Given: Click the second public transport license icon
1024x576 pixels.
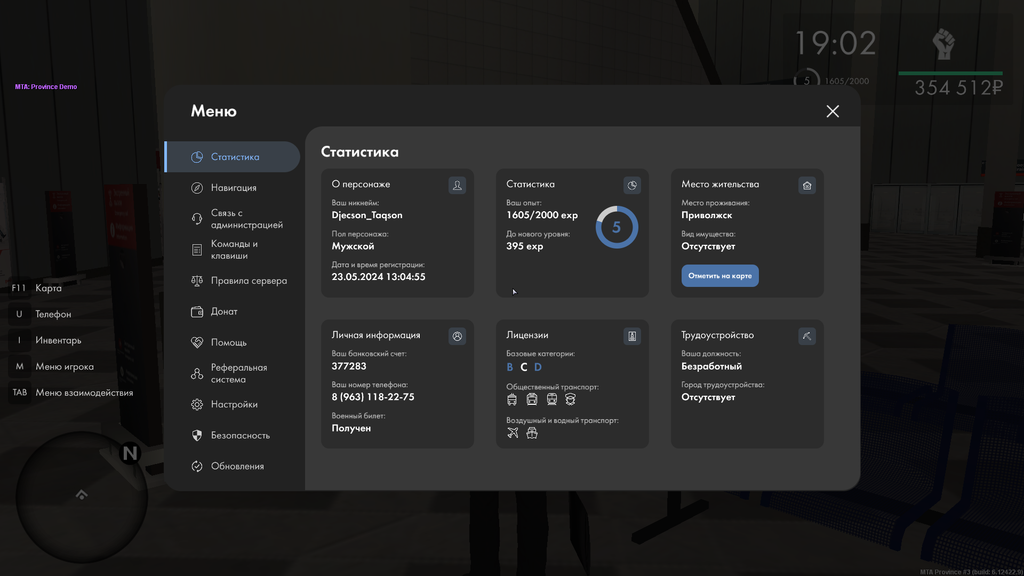Looking at the screenshot, I should point(532,399).
